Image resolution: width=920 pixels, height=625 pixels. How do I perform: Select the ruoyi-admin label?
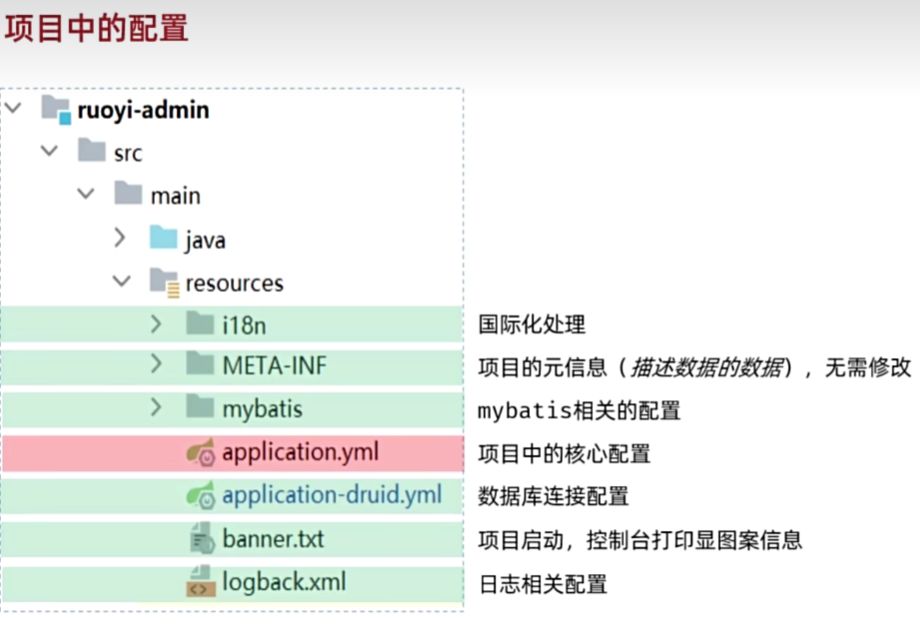click(143, 110)
